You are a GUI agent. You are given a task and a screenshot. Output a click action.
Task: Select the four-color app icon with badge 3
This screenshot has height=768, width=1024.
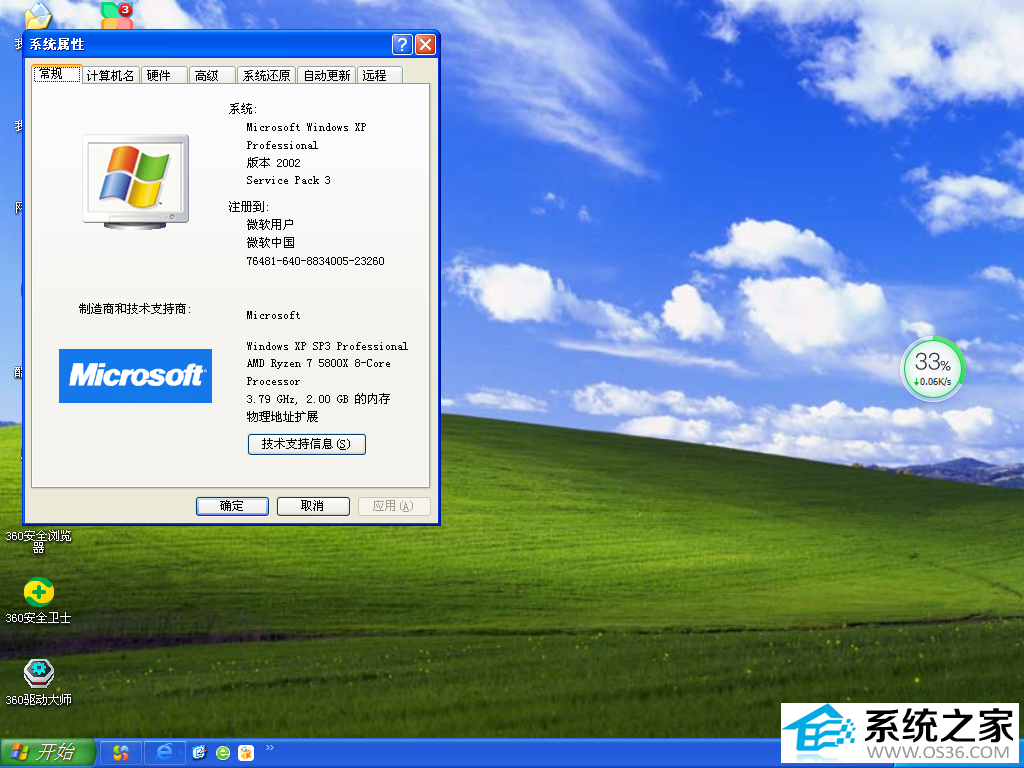[118, 15]
